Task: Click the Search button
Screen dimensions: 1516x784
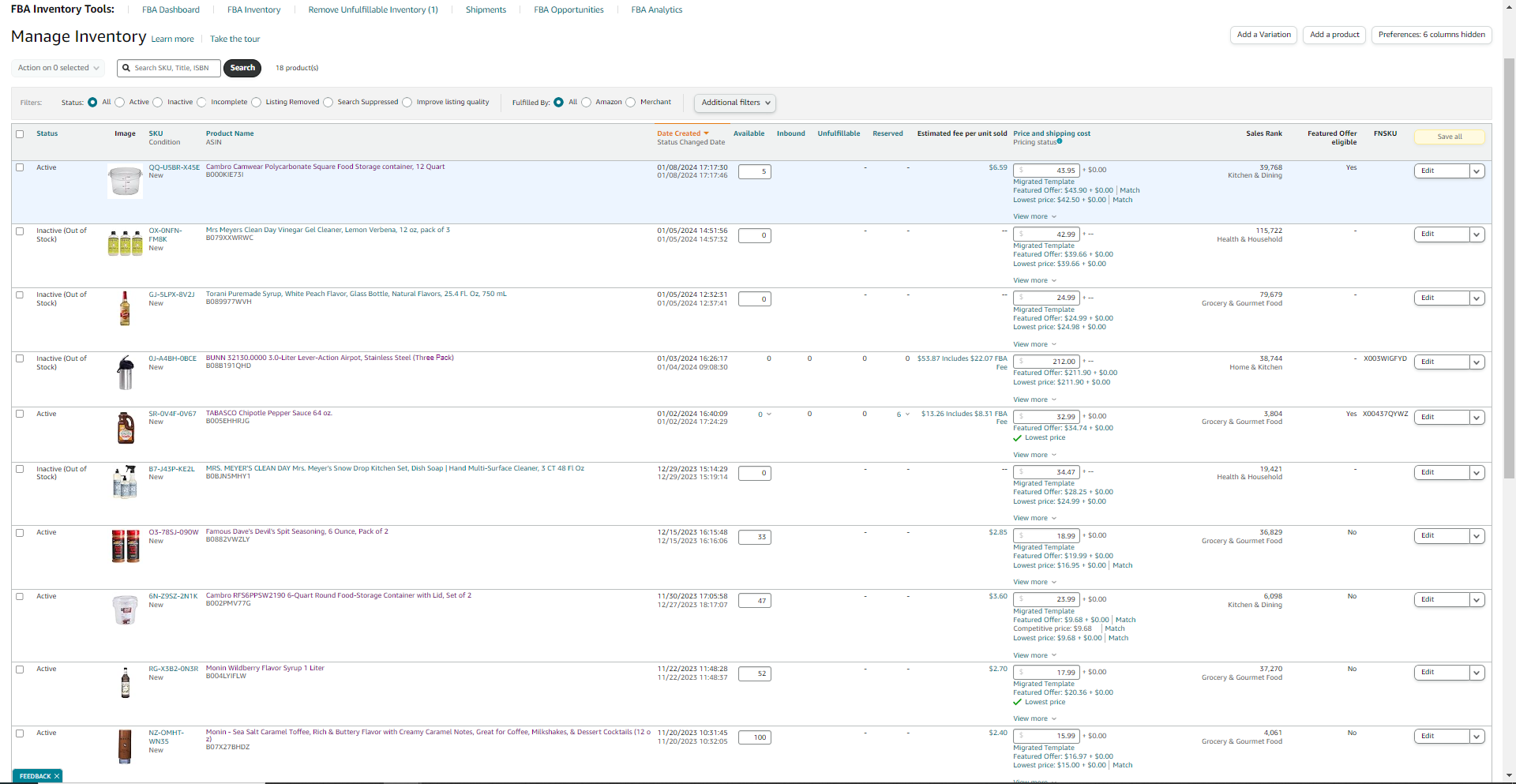Action: 242,68
